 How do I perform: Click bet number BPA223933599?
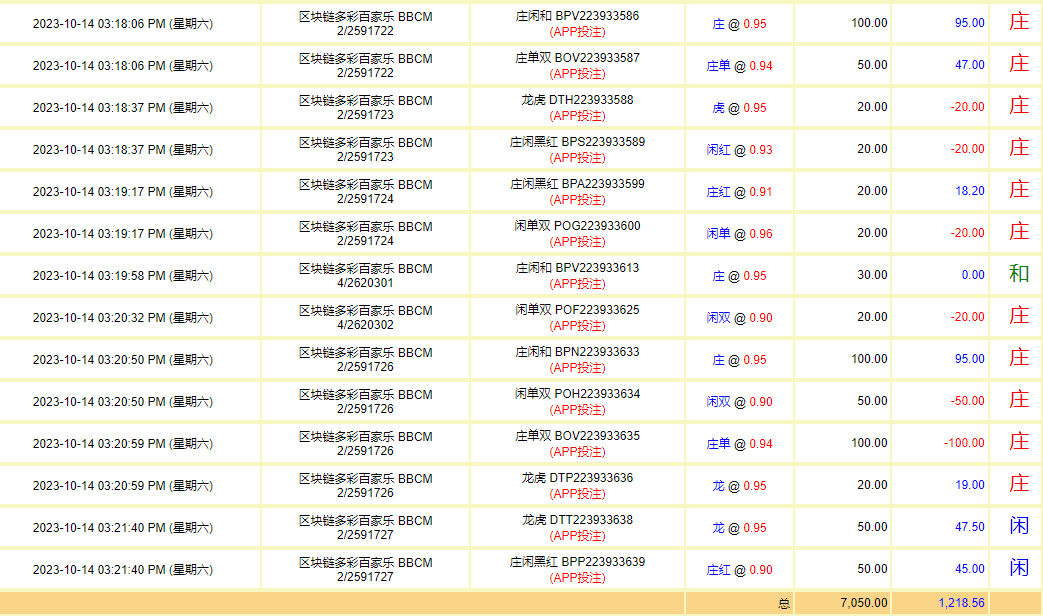[x=577, y=184]
